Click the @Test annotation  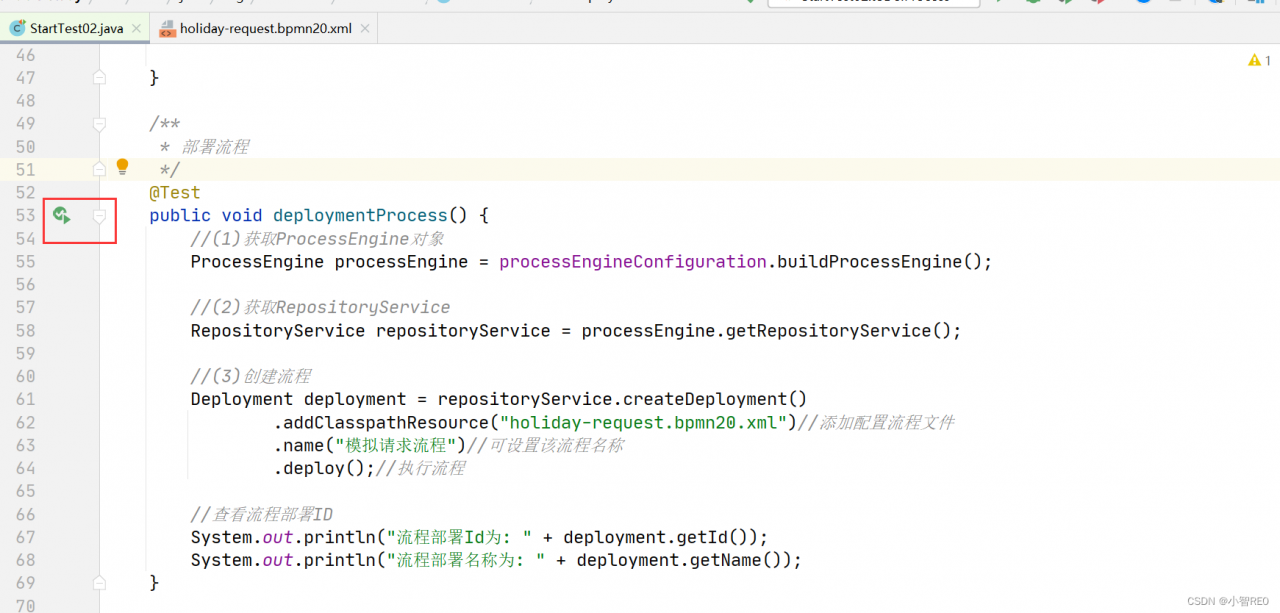click(175, 192)
